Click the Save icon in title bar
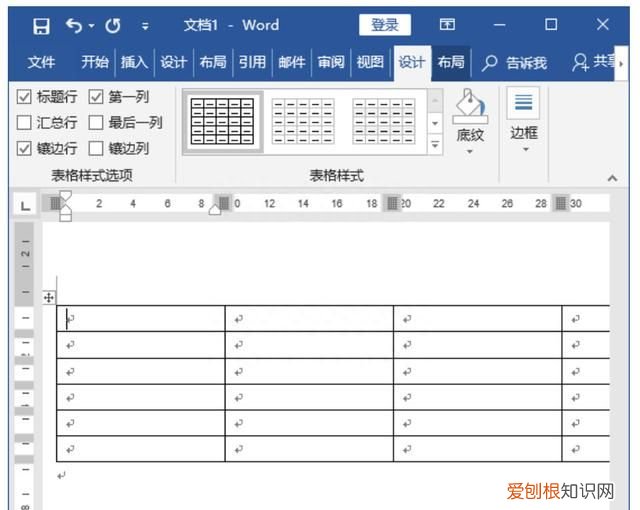The width and height of the screenshot is (640, 510). (41, 26)
